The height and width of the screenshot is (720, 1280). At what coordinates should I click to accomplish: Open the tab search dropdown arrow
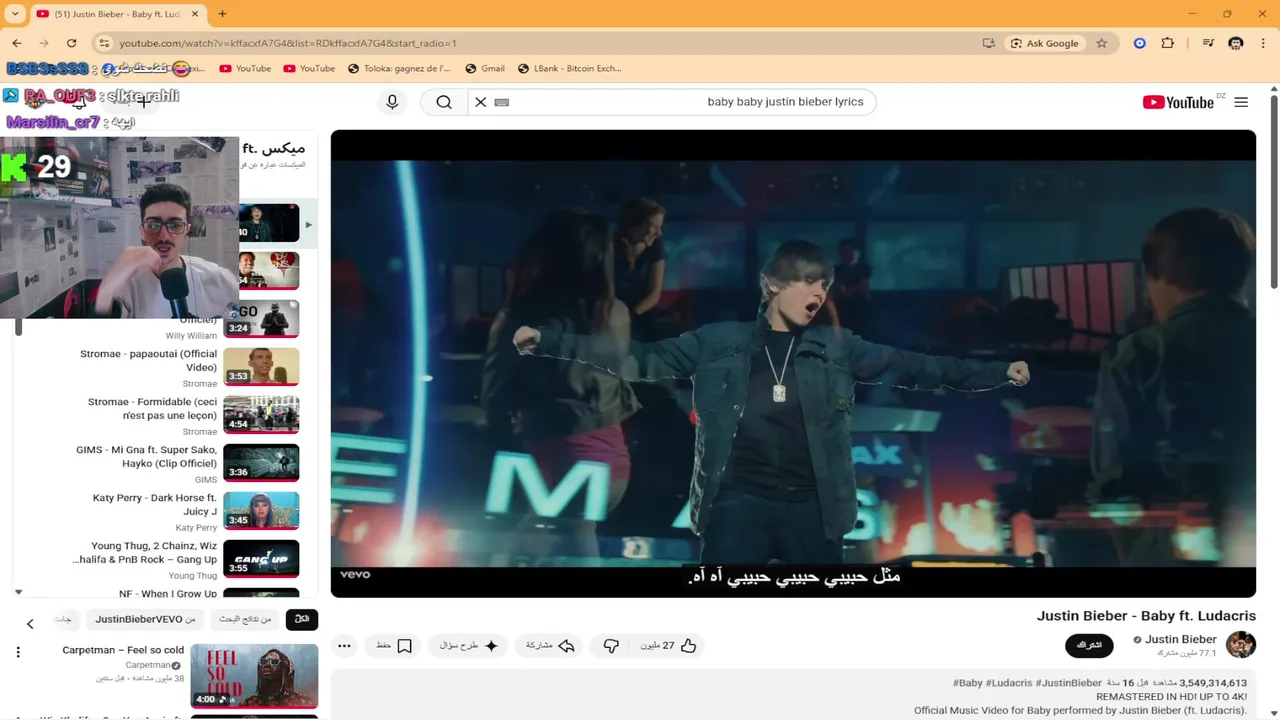(15, 14)
